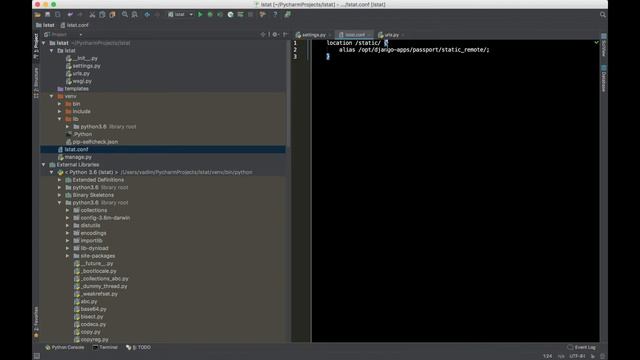This screenshot has width=640, height=360.
Task: Toggle the Project side tool window tab
Action: [x=36, y=46]
